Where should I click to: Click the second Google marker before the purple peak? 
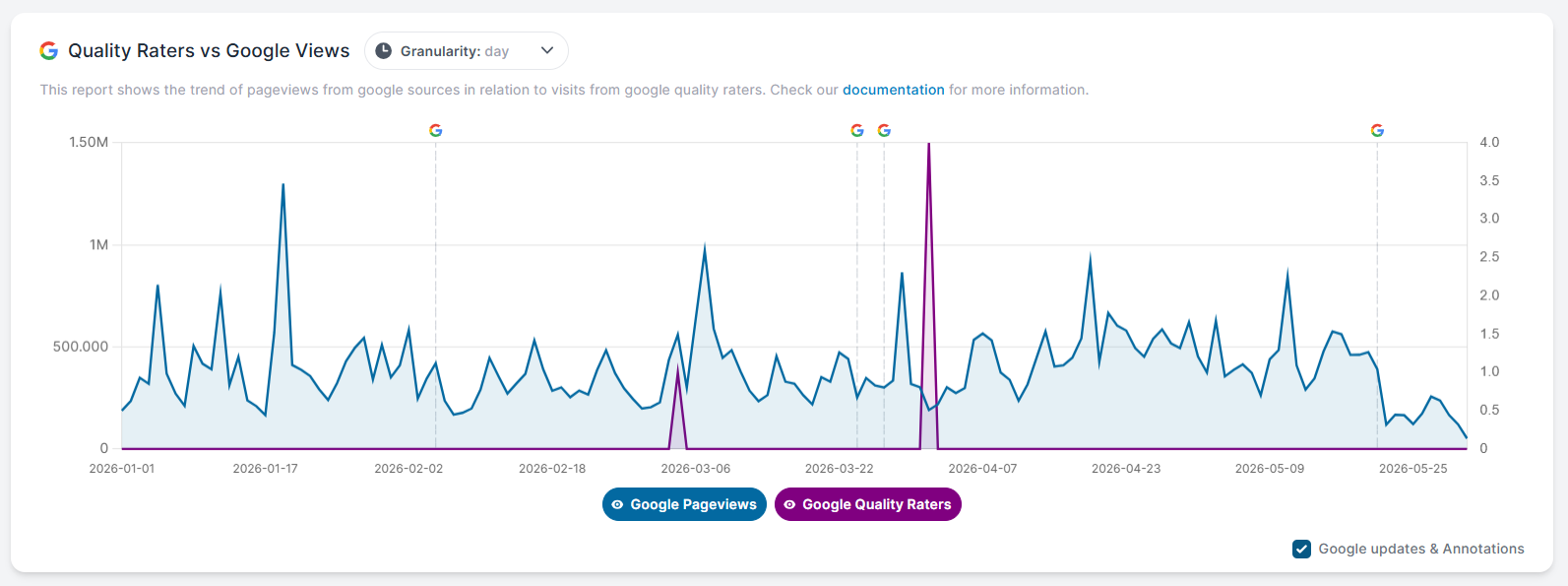(884, 130)
